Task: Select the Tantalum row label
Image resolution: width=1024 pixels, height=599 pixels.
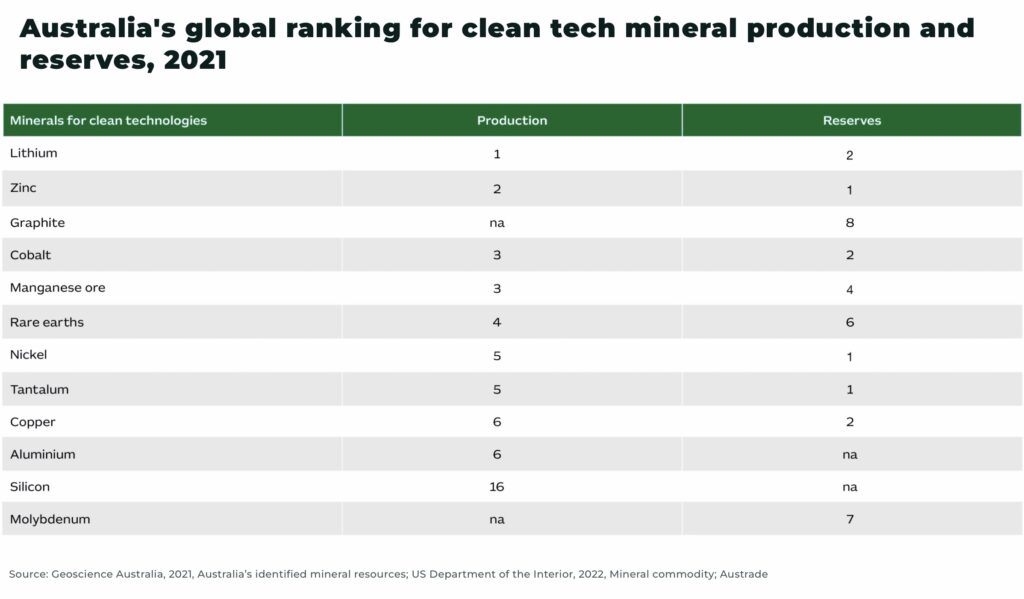Action: (39, 389)
